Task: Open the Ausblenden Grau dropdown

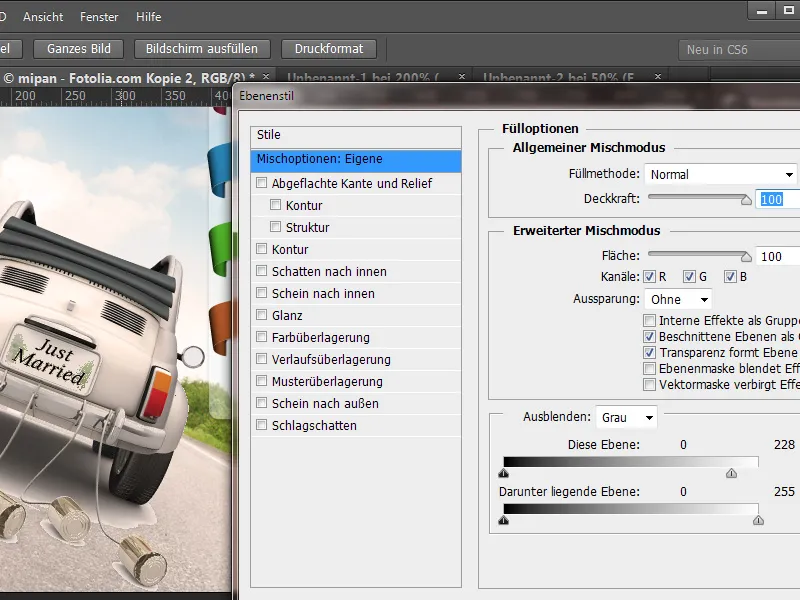Action: (627, 417)
